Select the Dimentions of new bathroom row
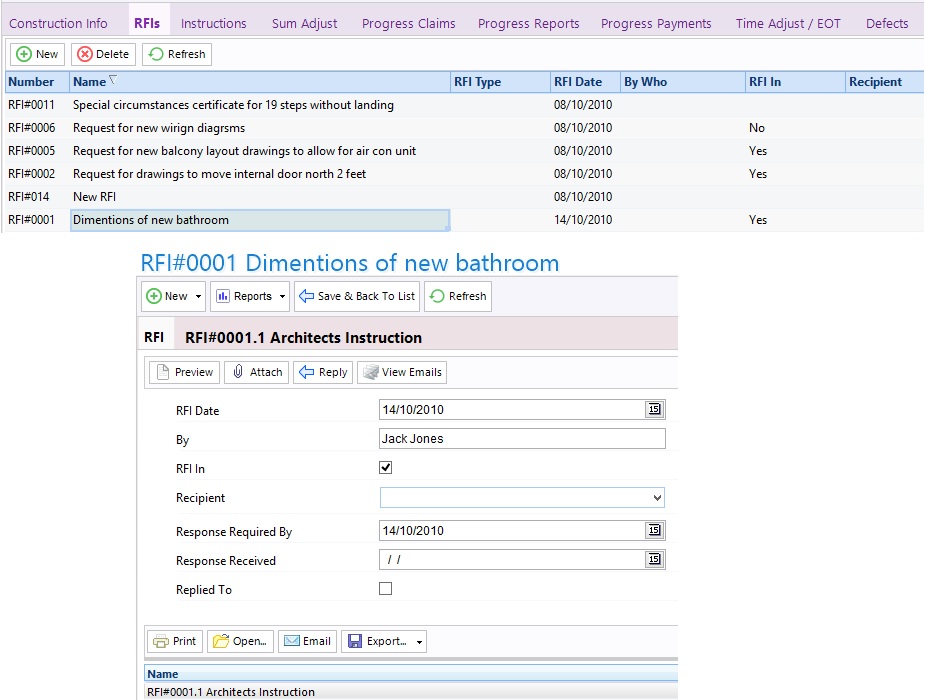This screenshot has height=700, width=925. (x=464, y=220)
